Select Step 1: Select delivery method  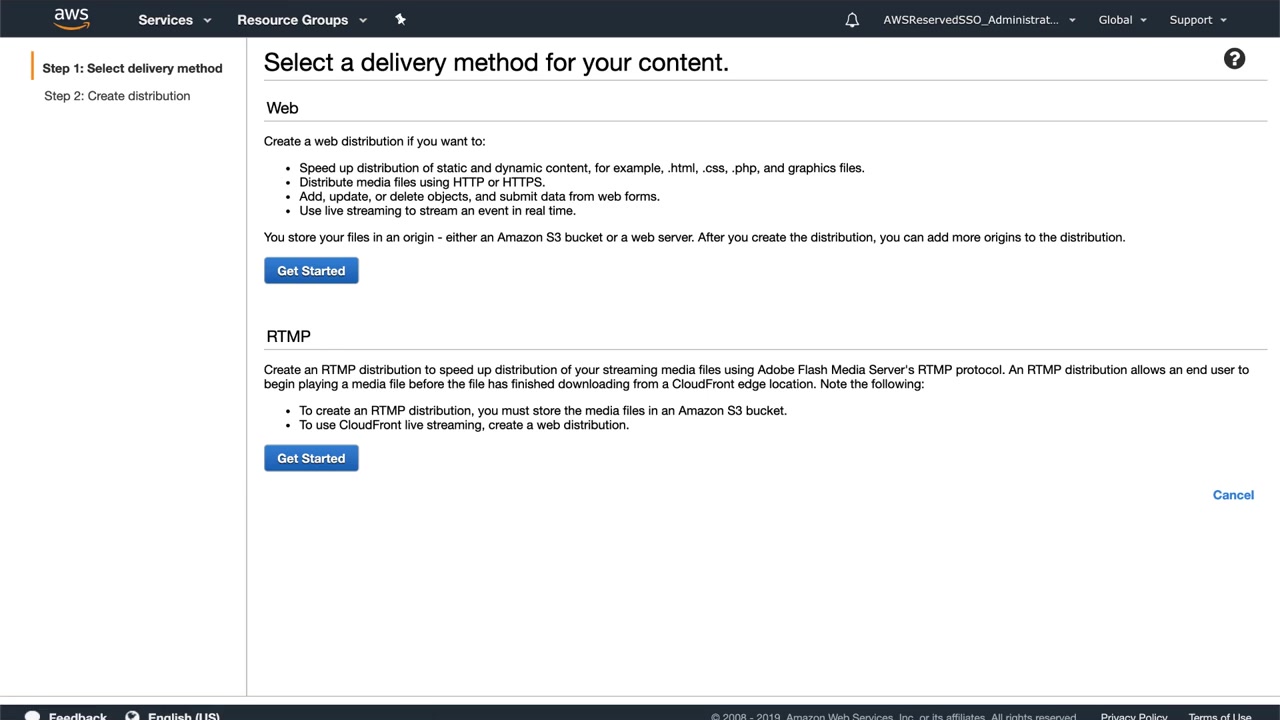click(x=132, y=68)
